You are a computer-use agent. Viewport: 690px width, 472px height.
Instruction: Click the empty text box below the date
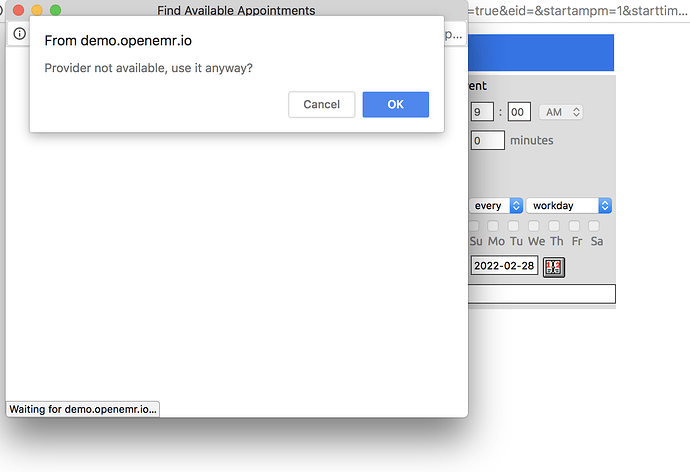(x=542, y=294)
